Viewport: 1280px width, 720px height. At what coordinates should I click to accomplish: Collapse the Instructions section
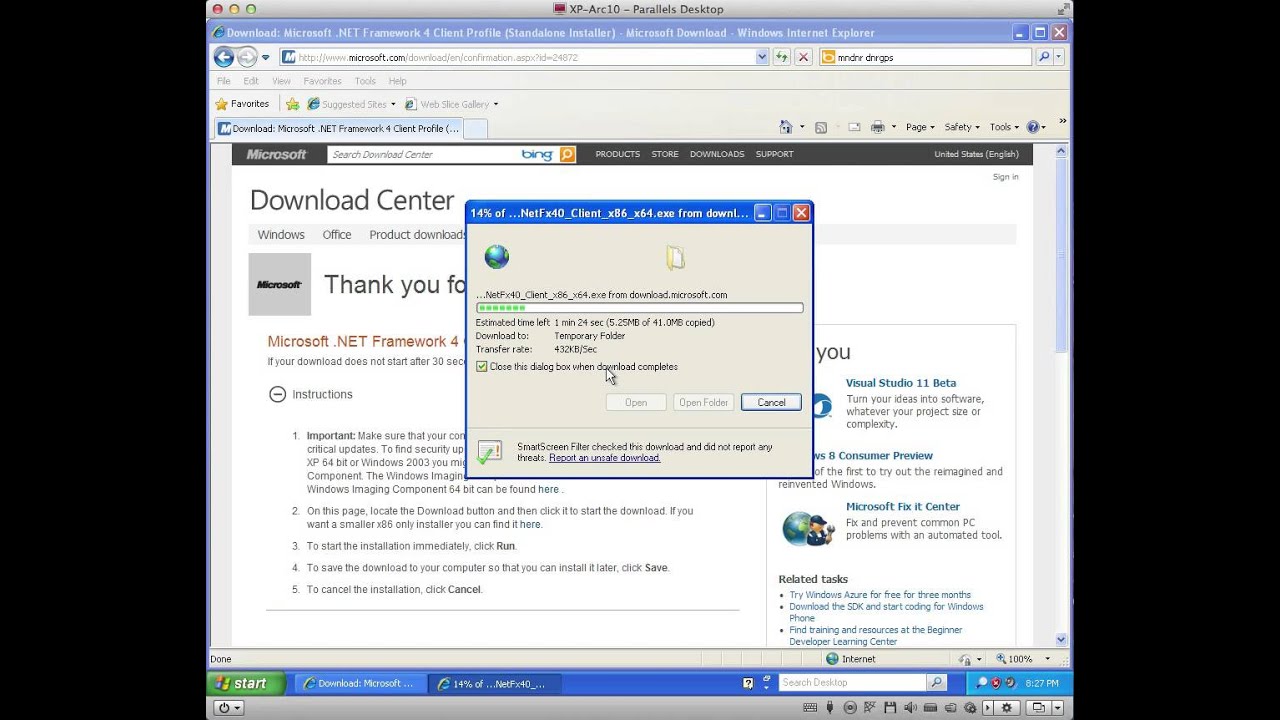pyautogui.click(x=277, y=394)
